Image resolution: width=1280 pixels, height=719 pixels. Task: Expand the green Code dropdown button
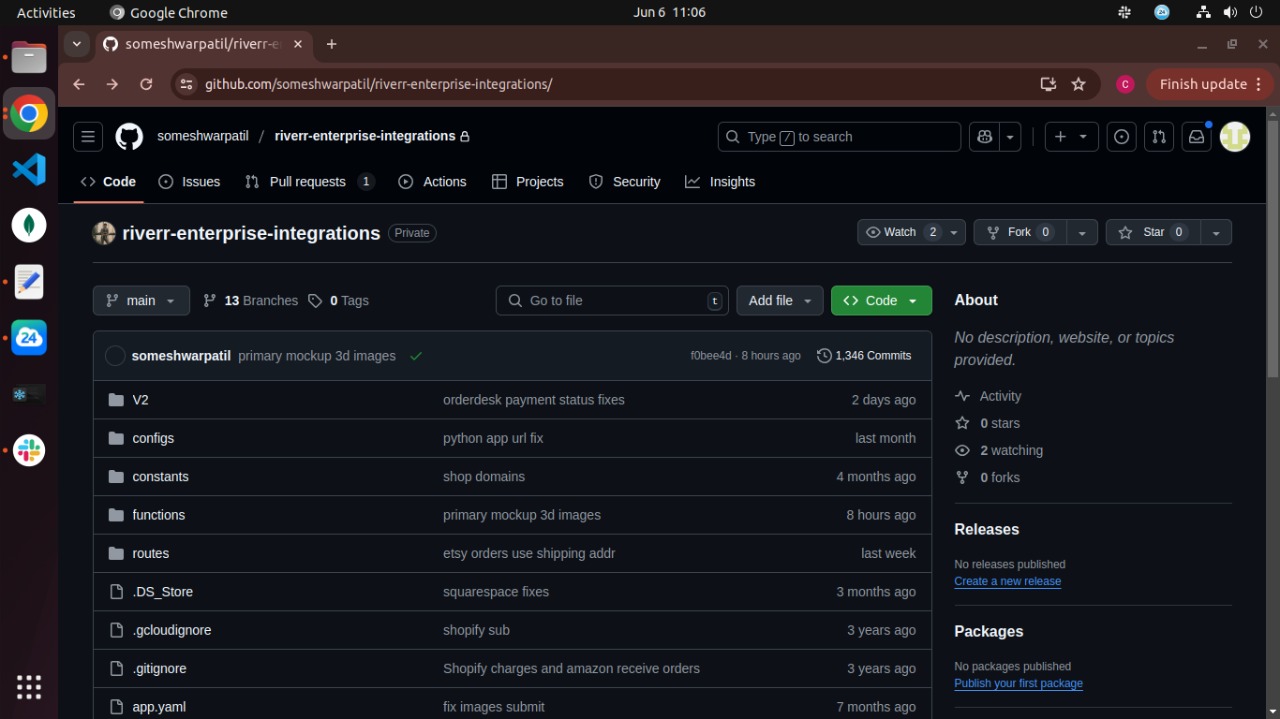coord(881,301)
